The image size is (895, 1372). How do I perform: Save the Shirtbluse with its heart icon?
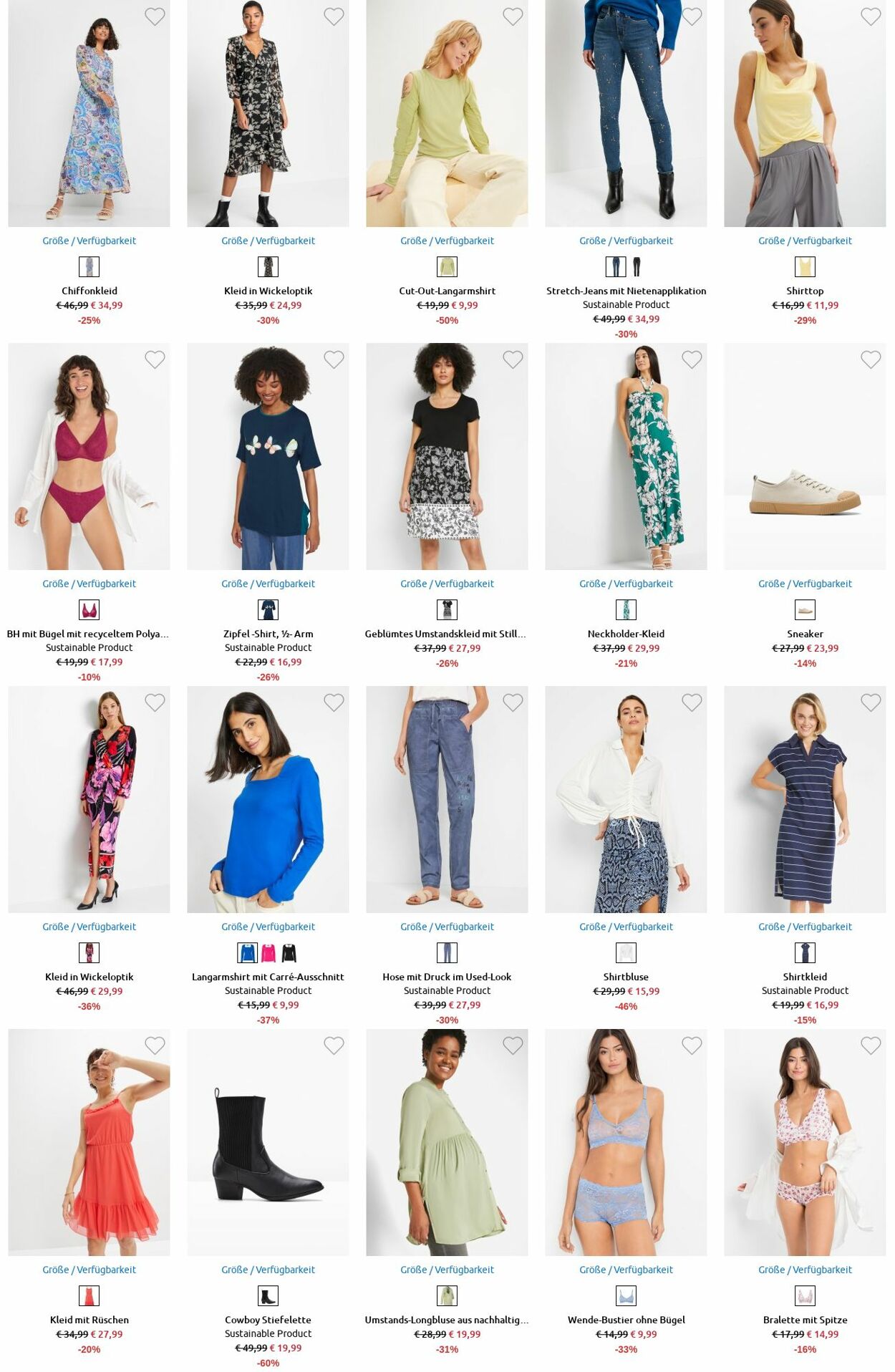(692, 702)
